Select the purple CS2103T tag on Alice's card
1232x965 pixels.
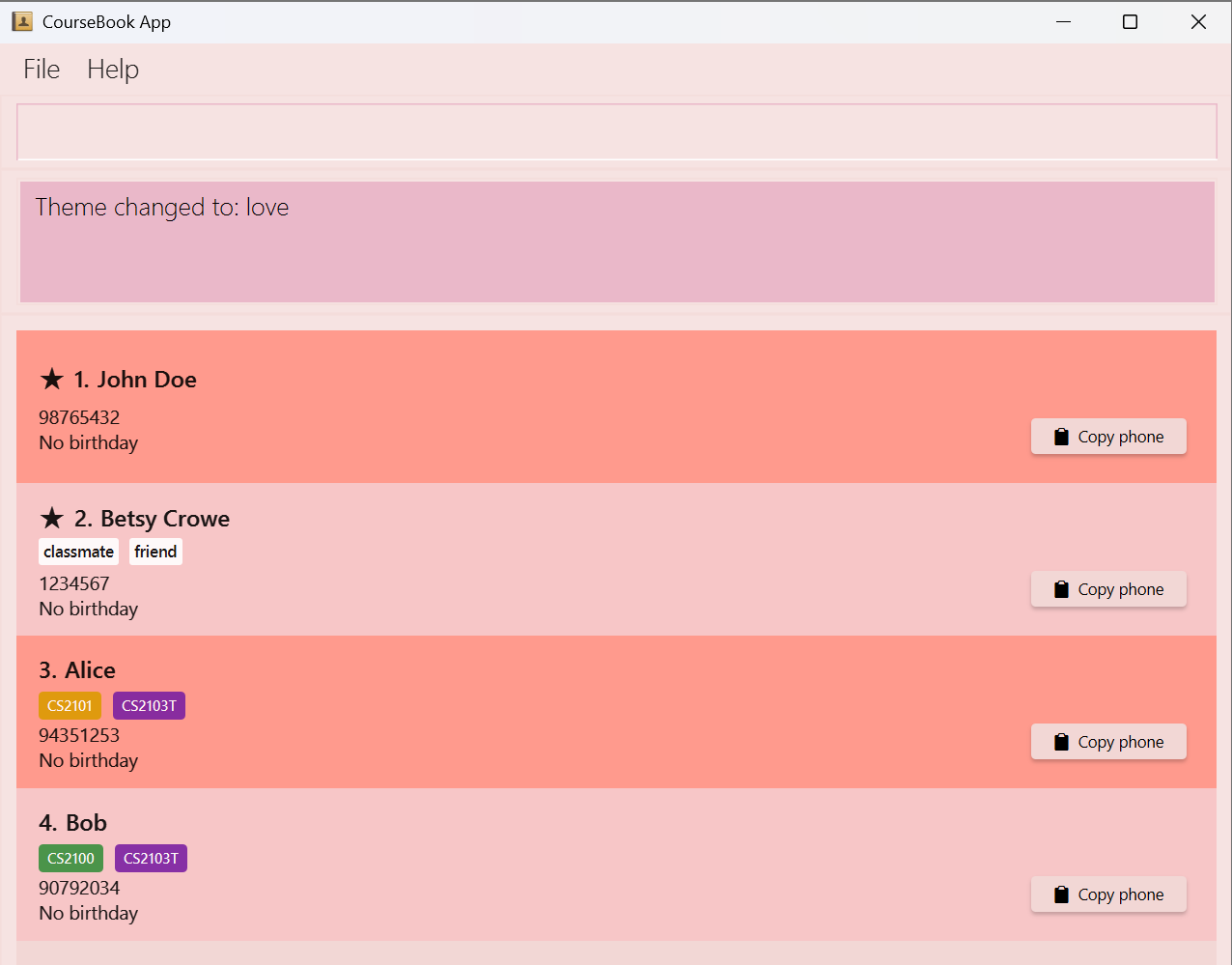coord(149,705)
